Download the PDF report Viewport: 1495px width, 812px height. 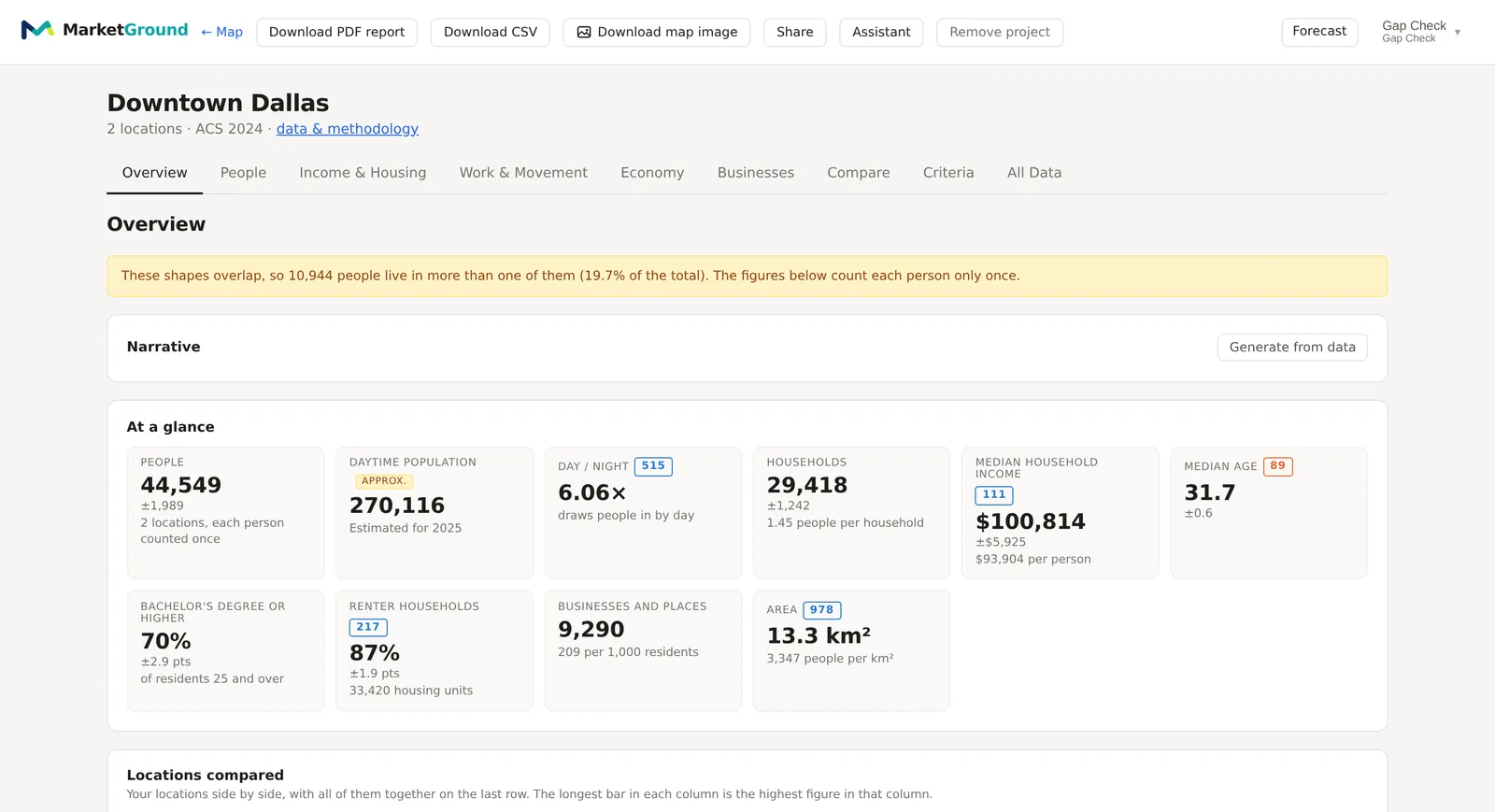pyautogui.click(x=336, y=32)
